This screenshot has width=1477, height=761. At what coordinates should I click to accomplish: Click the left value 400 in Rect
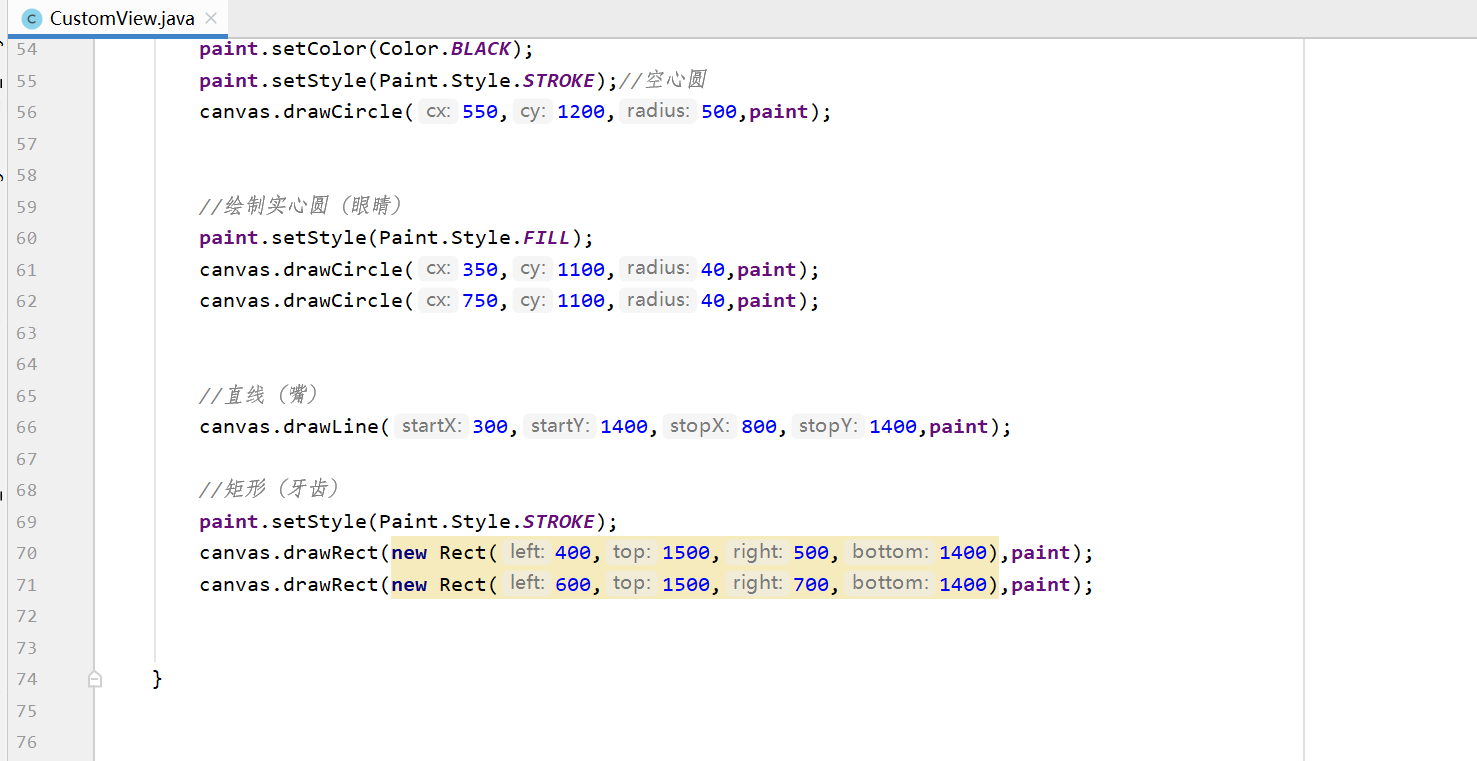click(573, 553)
